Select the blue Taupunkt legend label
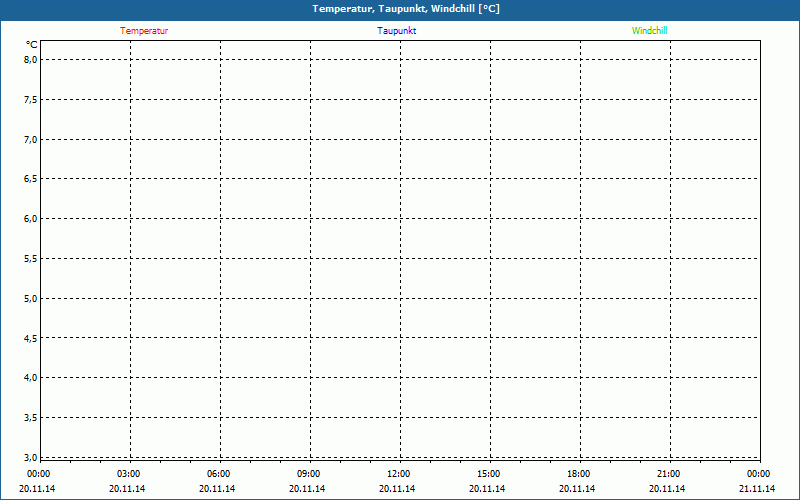Image resolution: width=800 pixels, height=500 pixels. [x=396, y=31]
